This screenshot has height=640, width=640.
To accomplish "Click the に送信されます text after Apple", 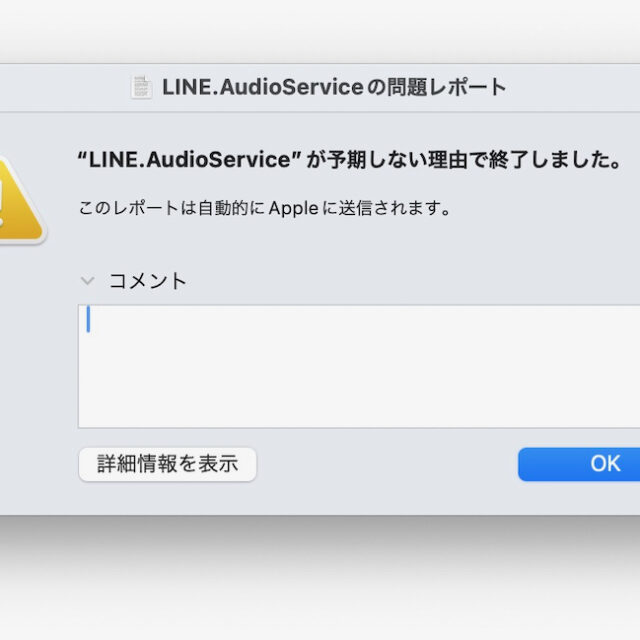I will pos(386,208).
